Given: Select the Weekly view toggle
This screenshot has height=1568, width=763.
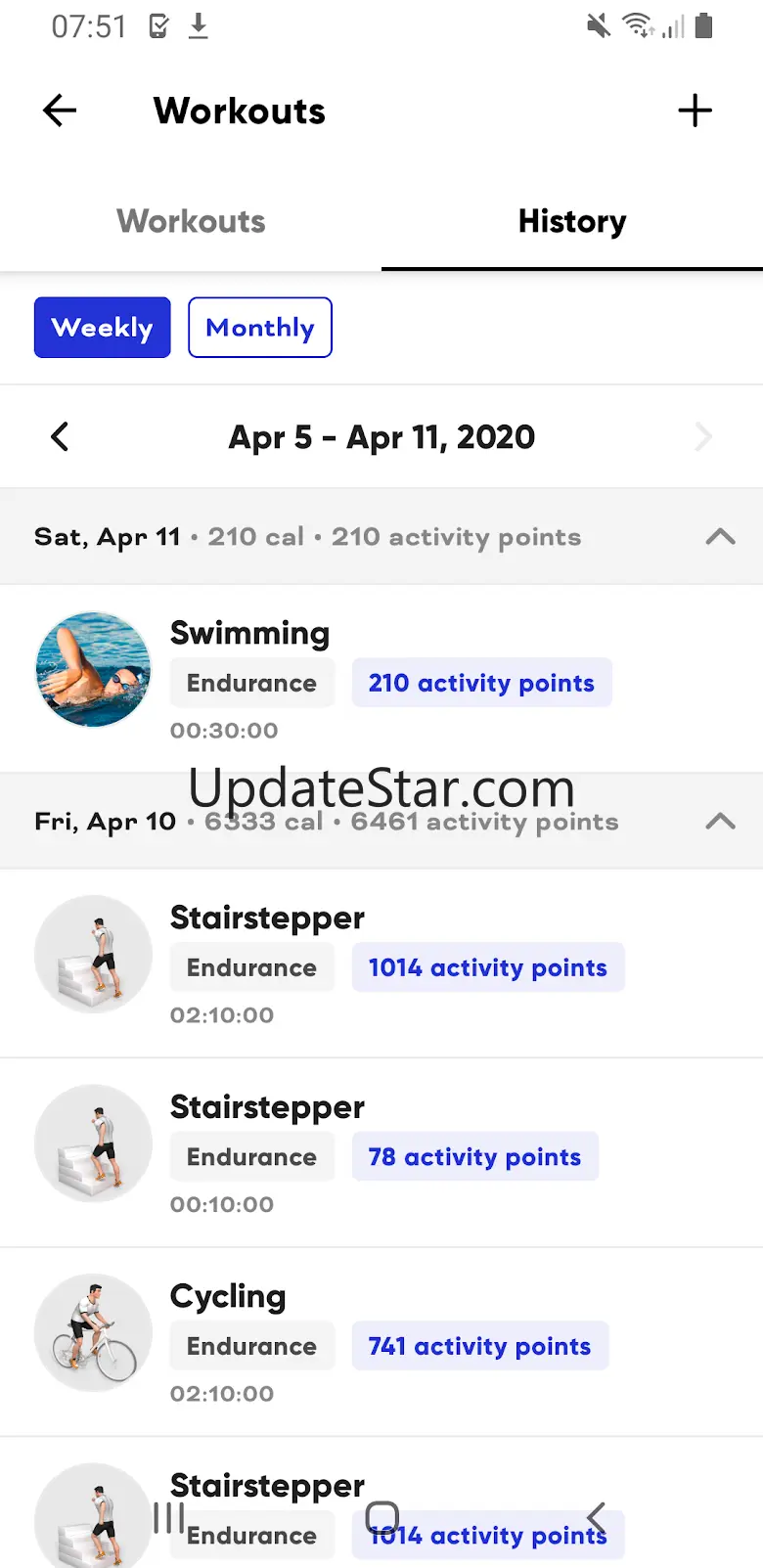Looking at the screenshot, I should (103, 328).
